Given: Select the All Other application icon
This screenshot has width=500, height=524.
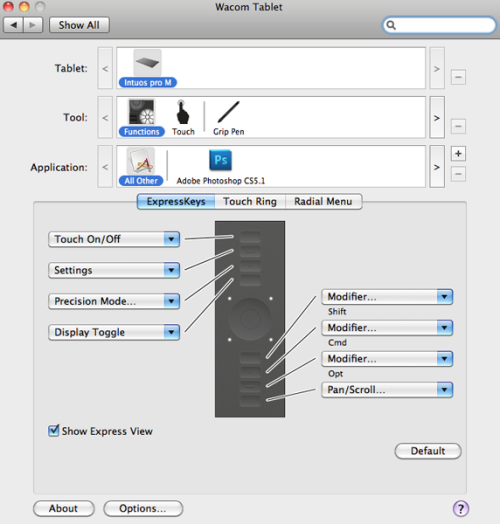Looking at the screenshot, I should 141,161.
